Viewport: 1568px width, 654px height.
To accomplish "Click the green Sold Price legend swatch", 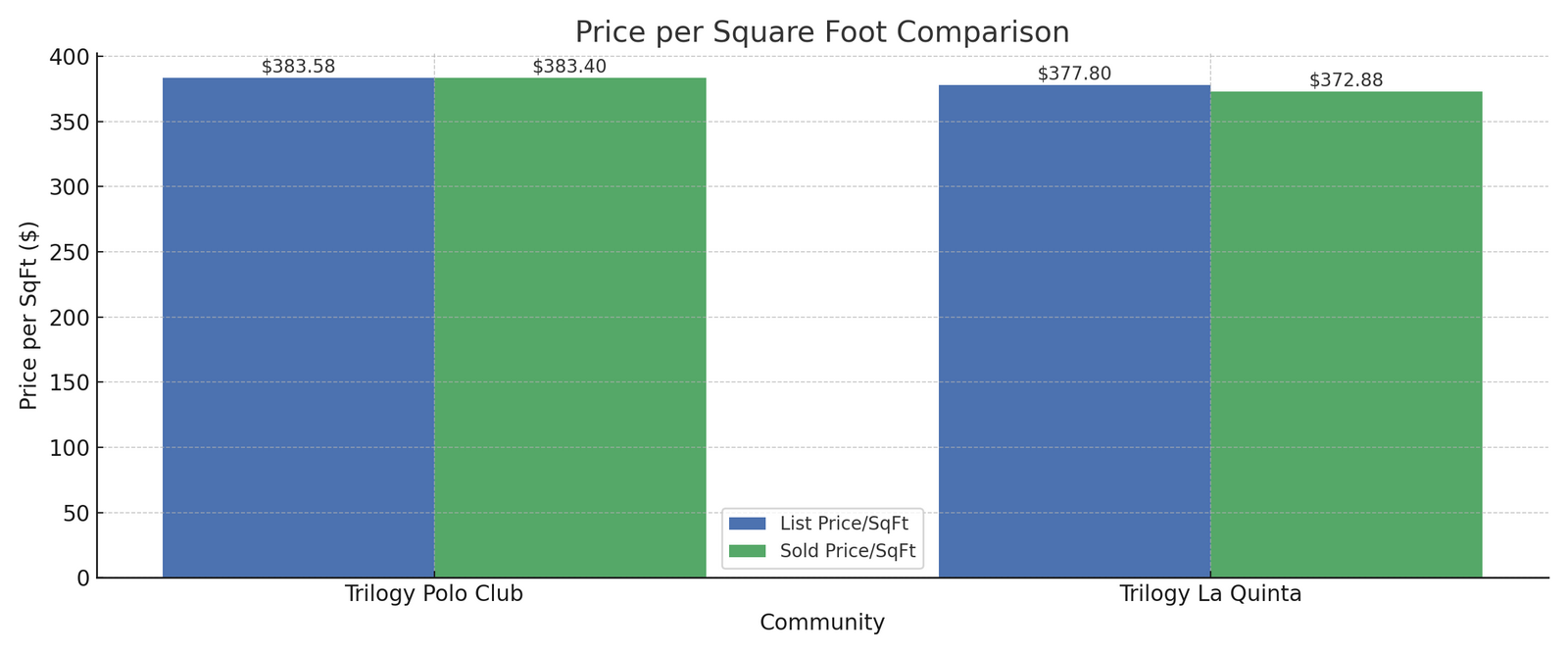I will coord(748,551).
